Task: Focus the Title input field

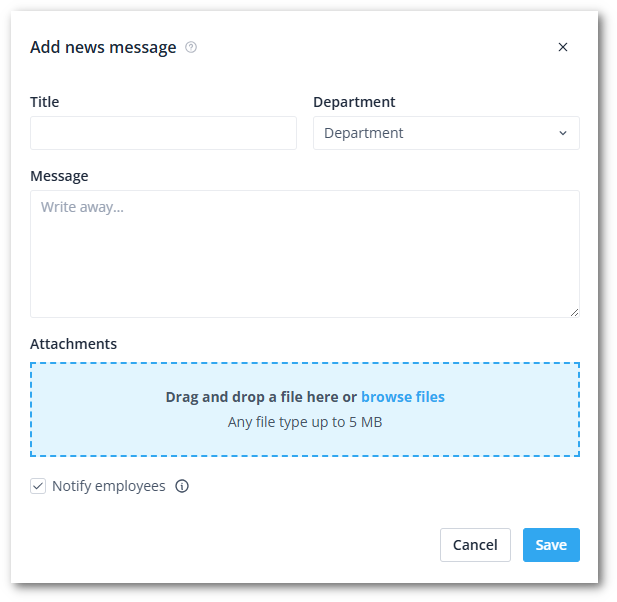Action: [163, 133]
